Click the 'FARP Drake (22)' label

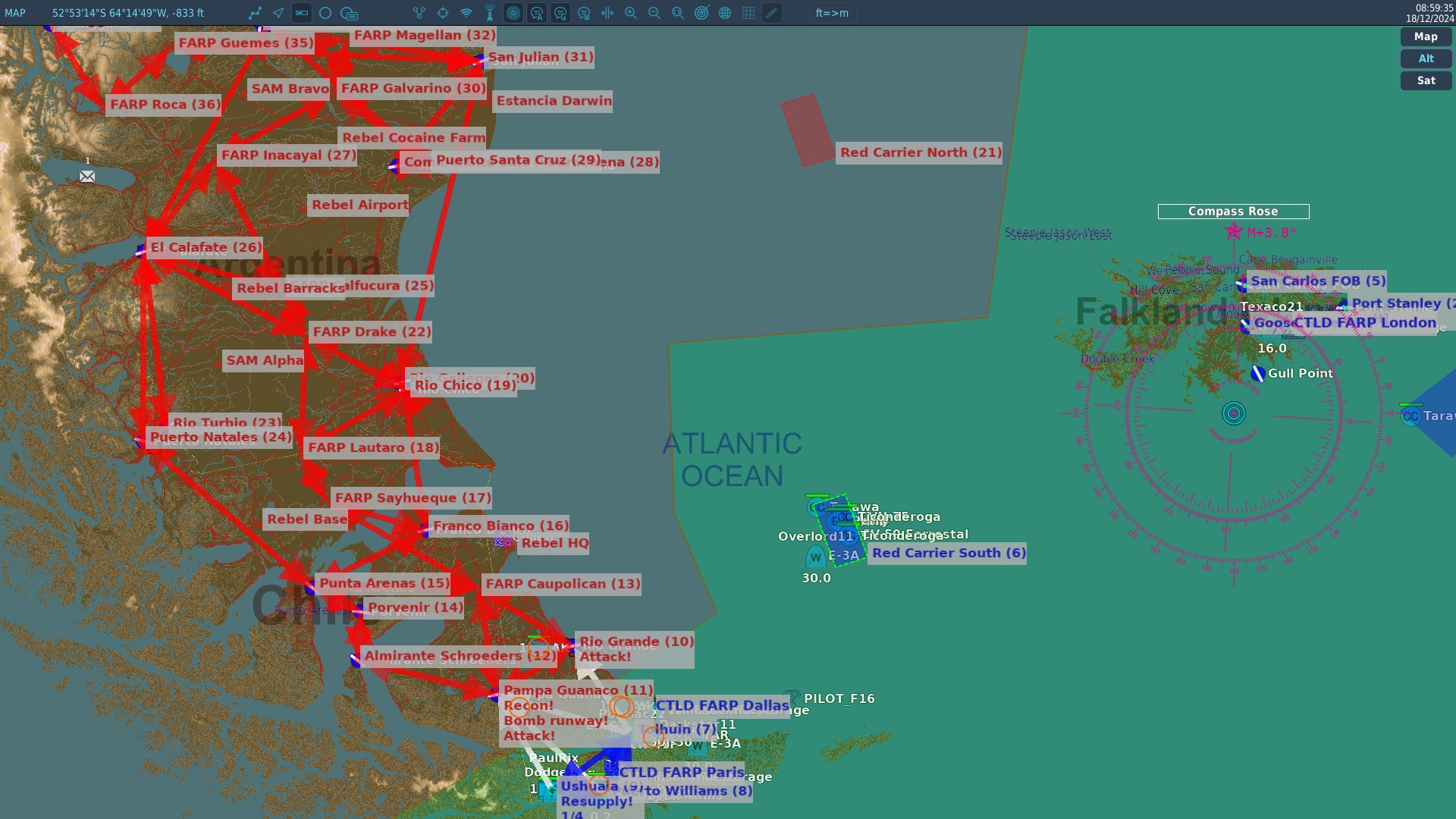pyautogui.click(x=372, y=332)
